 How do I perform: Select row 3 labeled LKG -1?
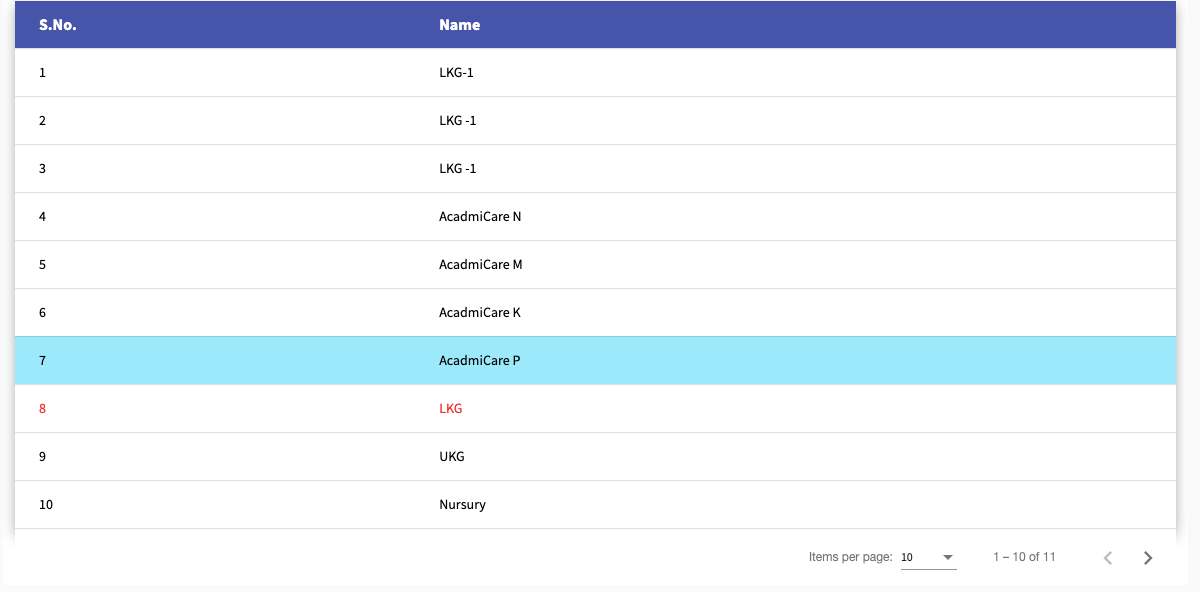(458, 168)
